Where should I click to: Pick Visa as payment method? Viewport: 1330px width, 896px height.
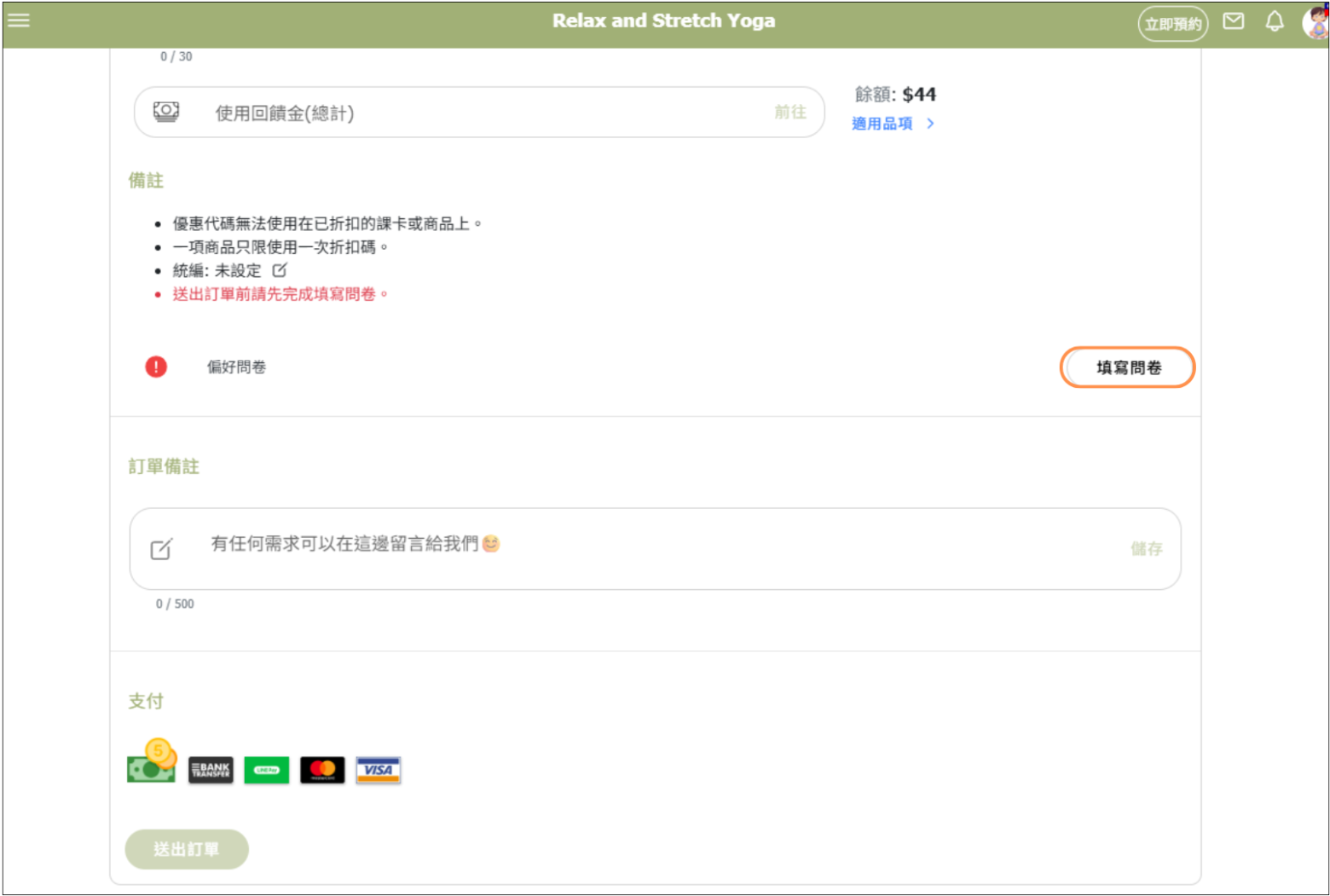tap(378, 770)
